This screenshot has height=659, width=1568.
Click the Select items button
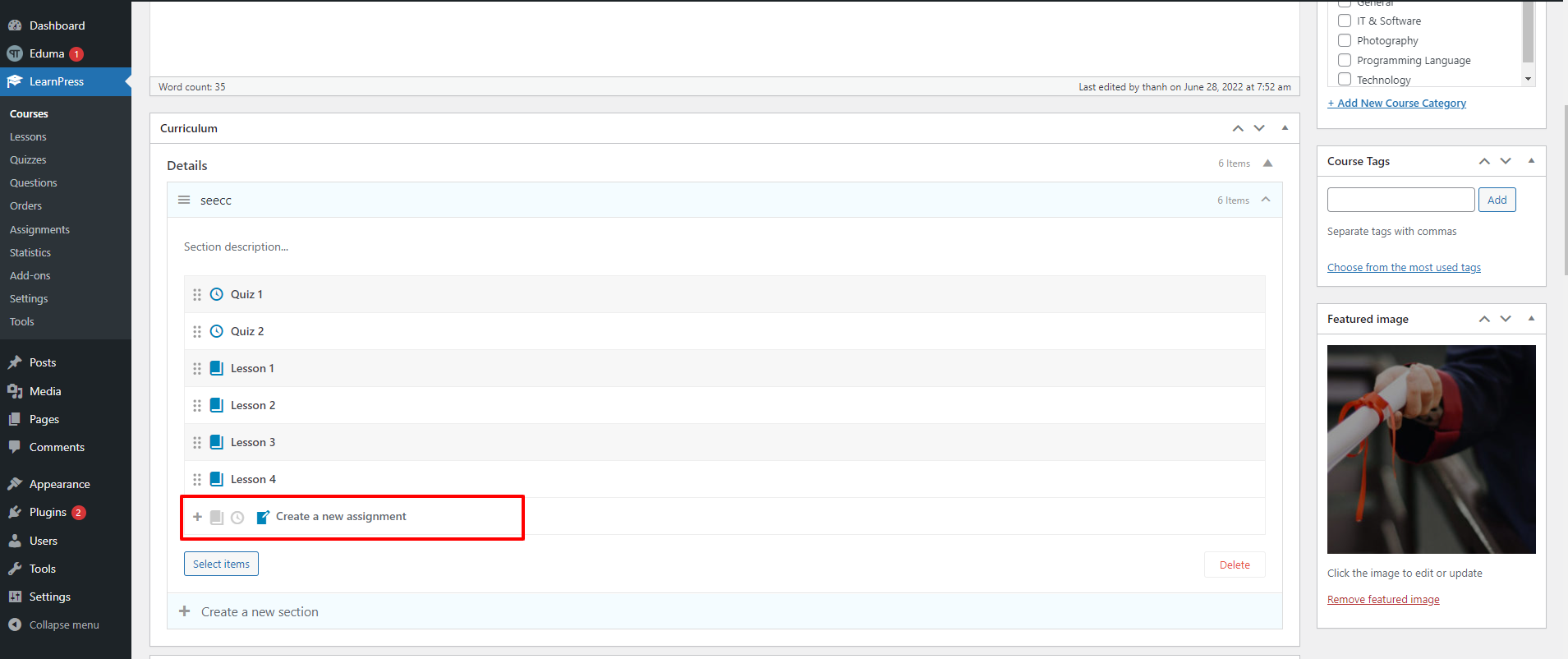coord(221,564)
